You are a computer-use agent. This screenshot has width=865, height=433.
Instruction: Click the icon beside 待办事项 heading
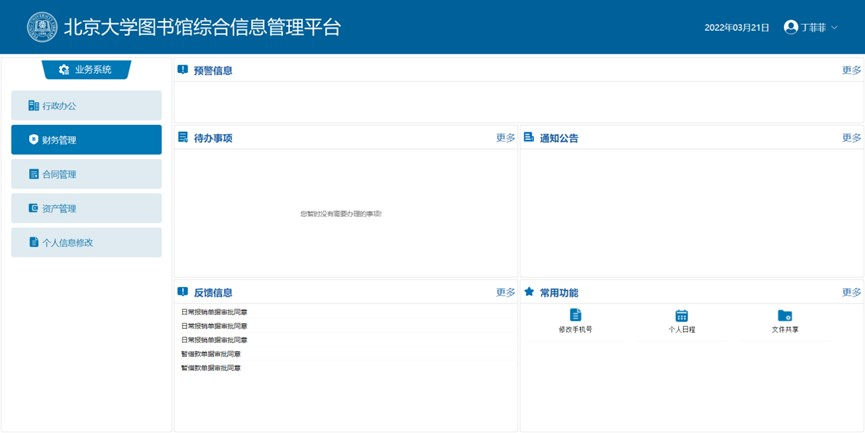click(x=183, y=138)
